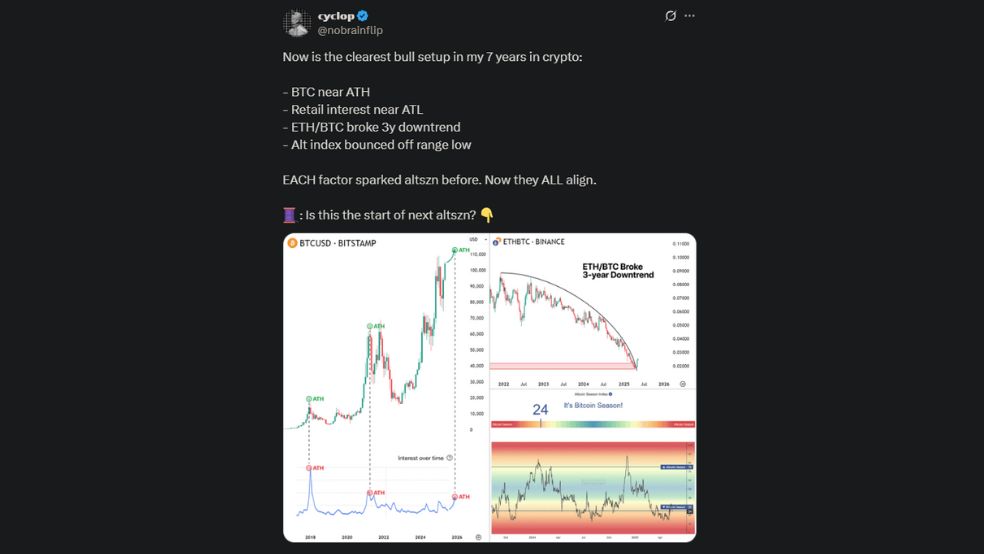Open the attached chart image

click(x=489, y=388)
